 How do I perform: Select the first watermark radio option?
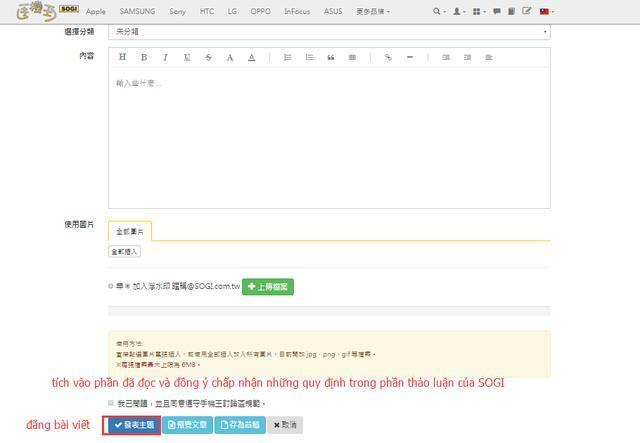(111, 286)
